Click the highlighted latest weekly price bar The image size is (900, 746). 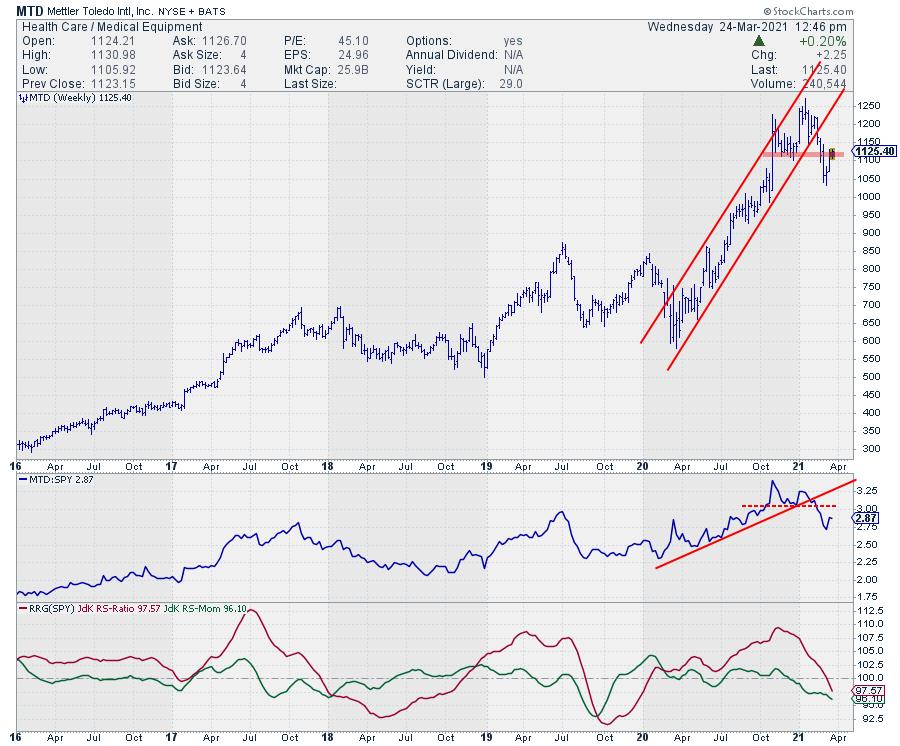coord(832,154)
